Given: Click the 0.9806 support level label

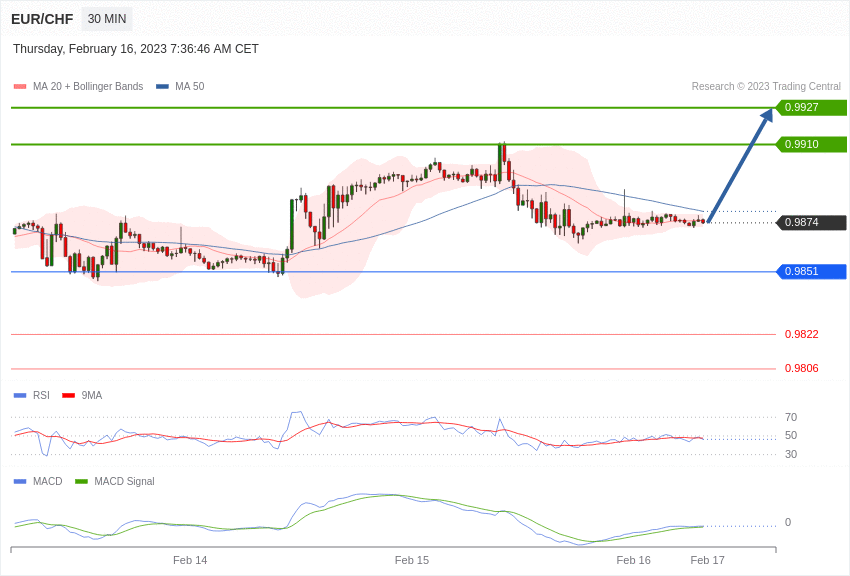Looking at the screenshot, I should tap(801, 368).
